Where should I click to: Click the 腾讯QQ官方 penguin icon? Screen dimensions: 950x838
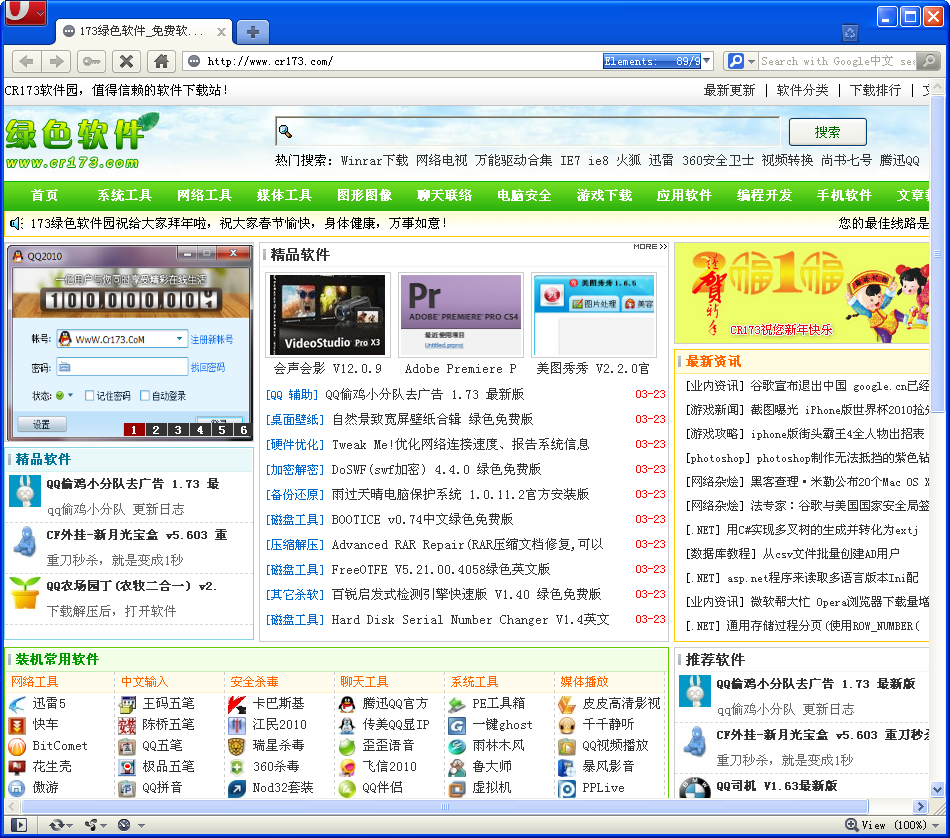pos(347,704)
